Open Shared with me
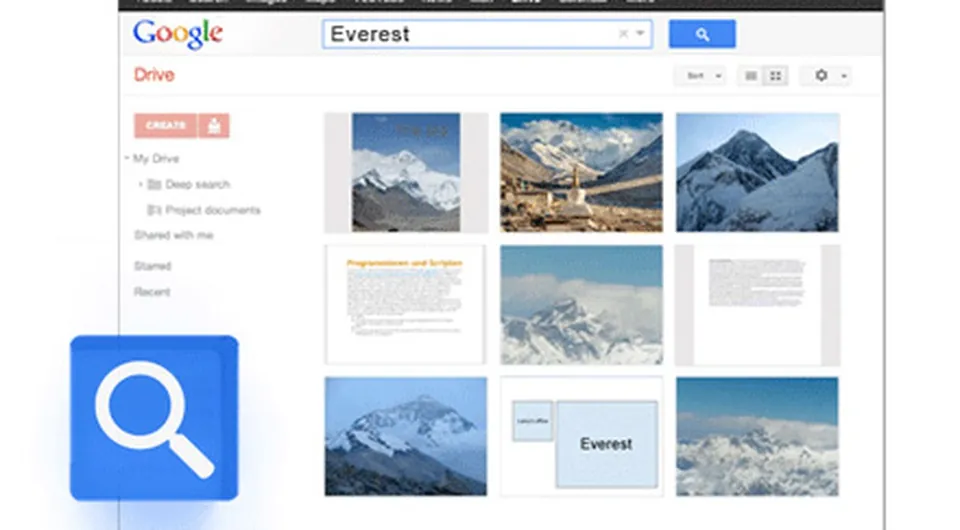 click(174, 235)
